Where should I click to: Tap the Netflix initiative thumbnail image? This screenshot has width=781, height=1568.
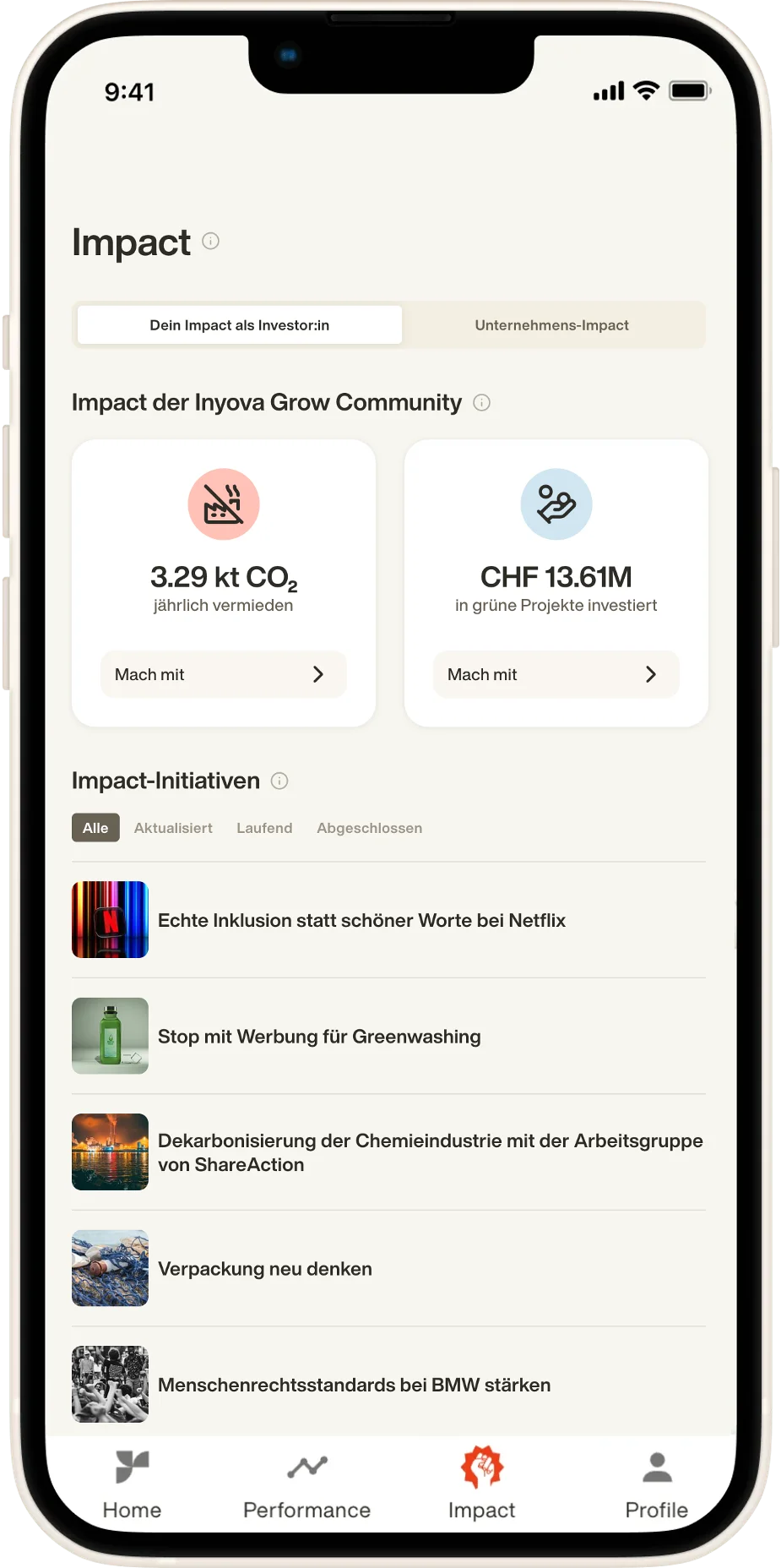point(111,920)
